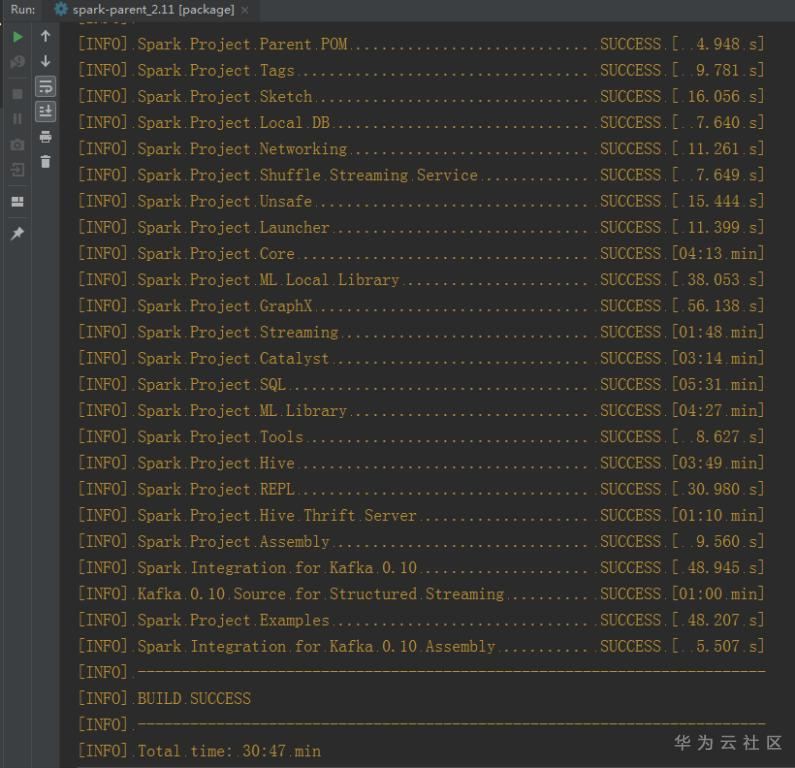
Task: Click the Spark Project GraphX line
Action: point(421,306)
